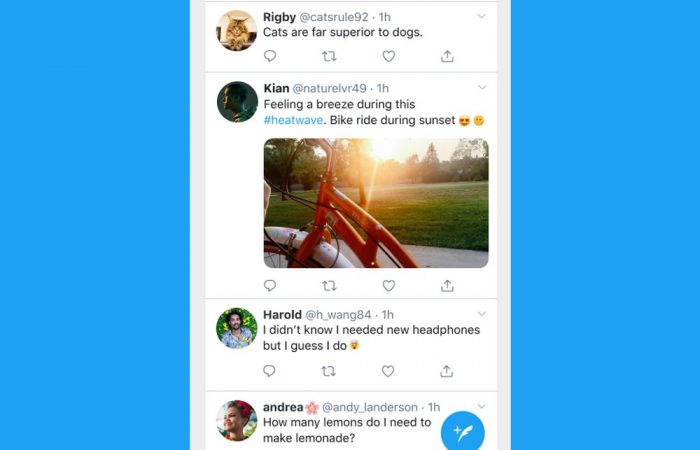Reply to Harold's headphones tweet
This screenshot has height=450, width=700.
point(270,371)
